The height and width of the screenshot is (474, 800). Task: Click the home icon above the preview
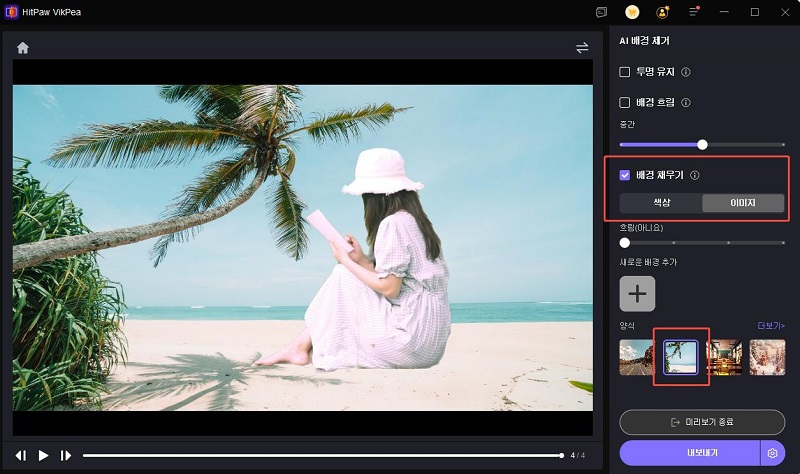click(x=23, y=48)
